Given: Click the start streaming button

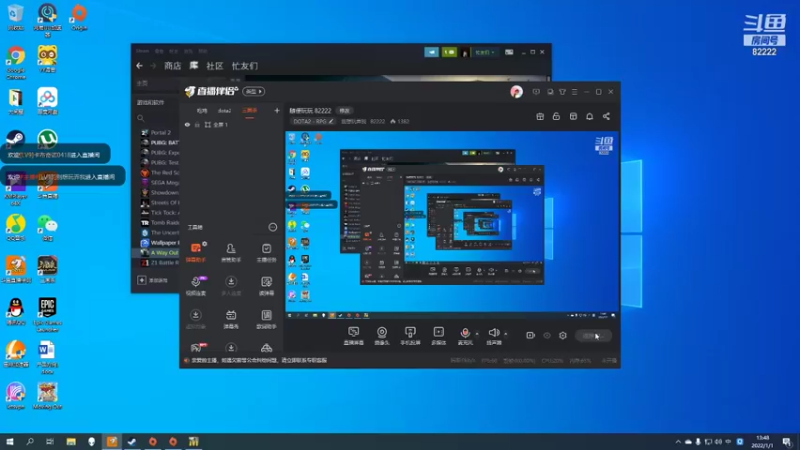Looking at the screenshot, I should click(x=593, y=336).
